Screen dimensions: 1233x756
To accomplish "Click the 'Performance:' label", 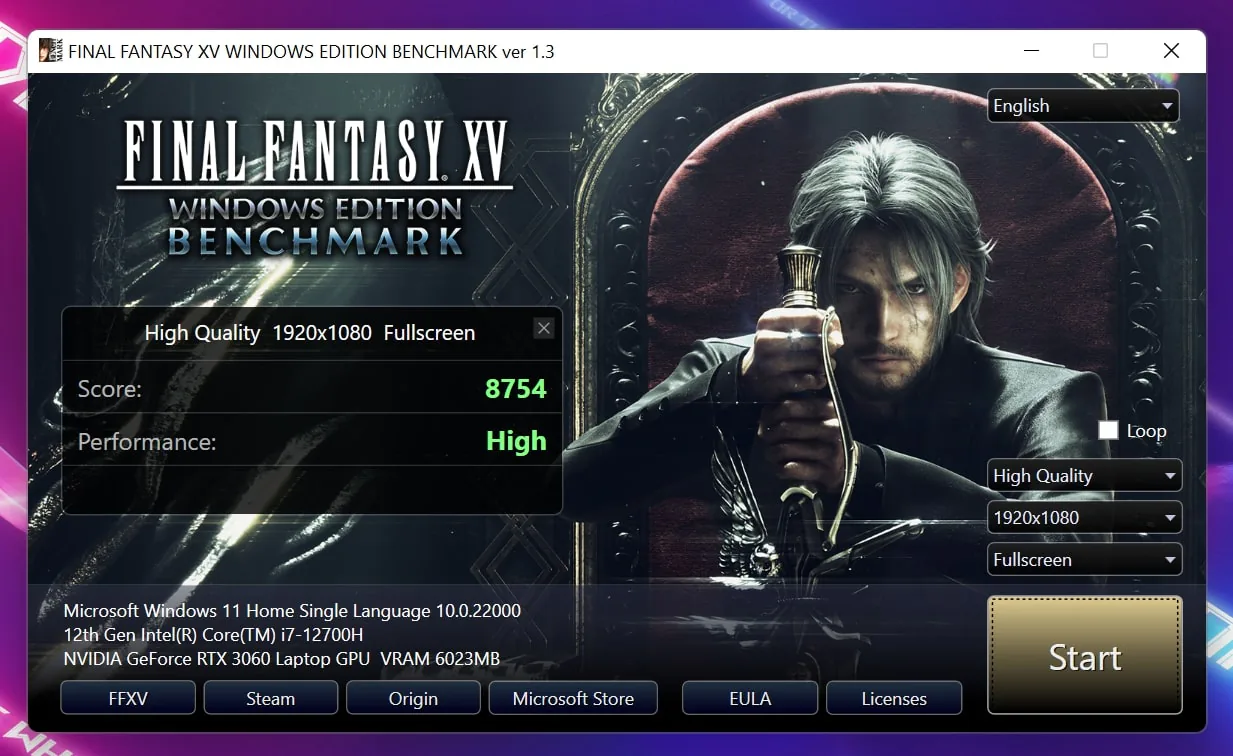I will coord(147,441).
